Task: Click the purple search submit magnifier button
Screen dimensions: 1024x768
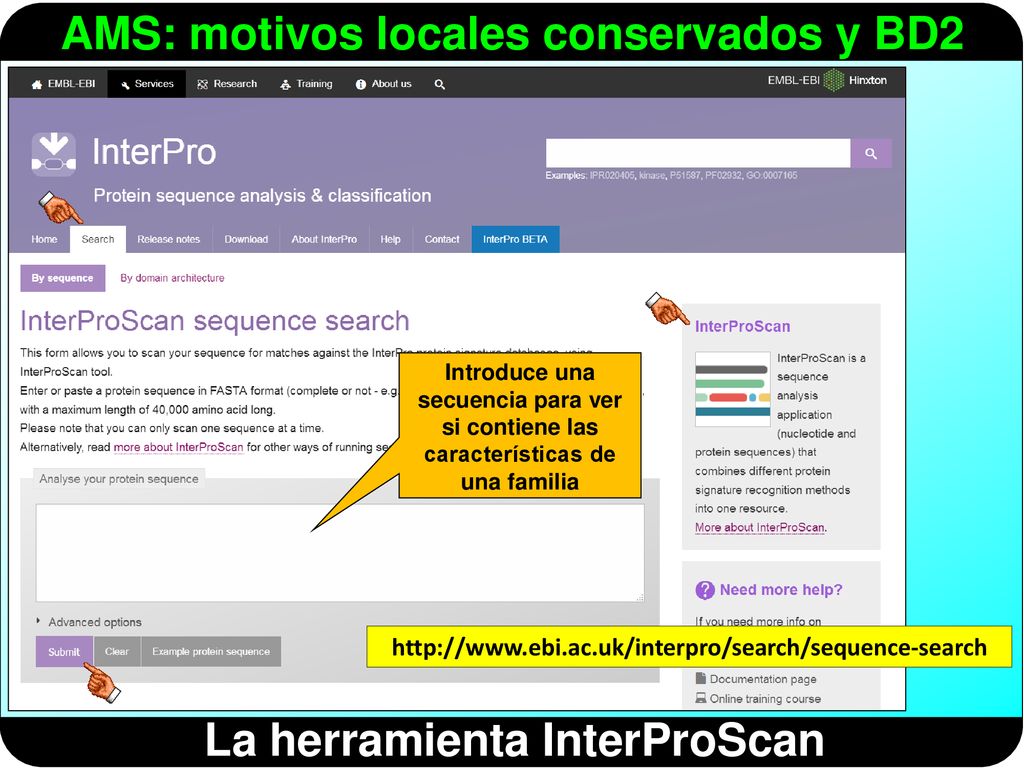Action: point(871,153)
